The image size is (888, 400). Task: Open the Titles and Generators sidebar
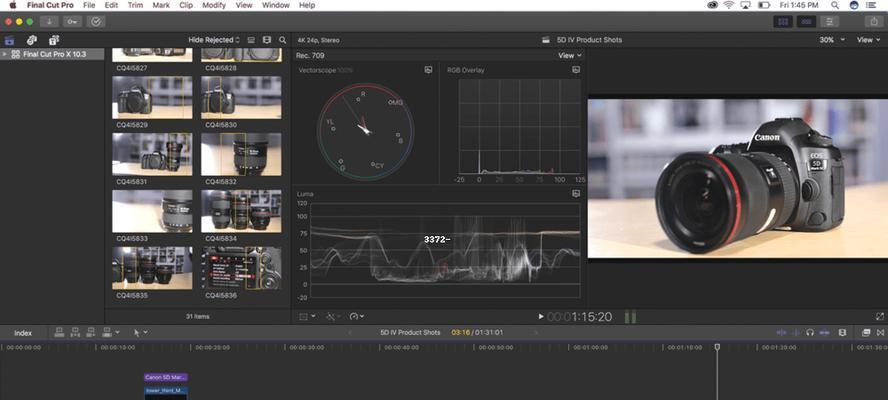[54, 40]
